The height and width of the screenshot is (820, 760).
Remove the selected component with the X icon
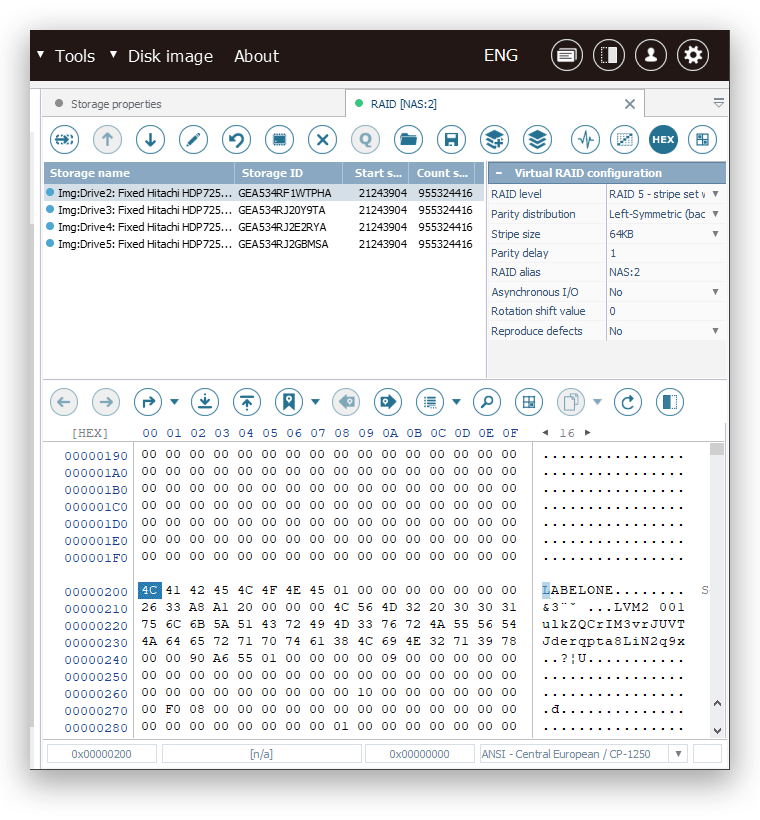tap(322, 140)
